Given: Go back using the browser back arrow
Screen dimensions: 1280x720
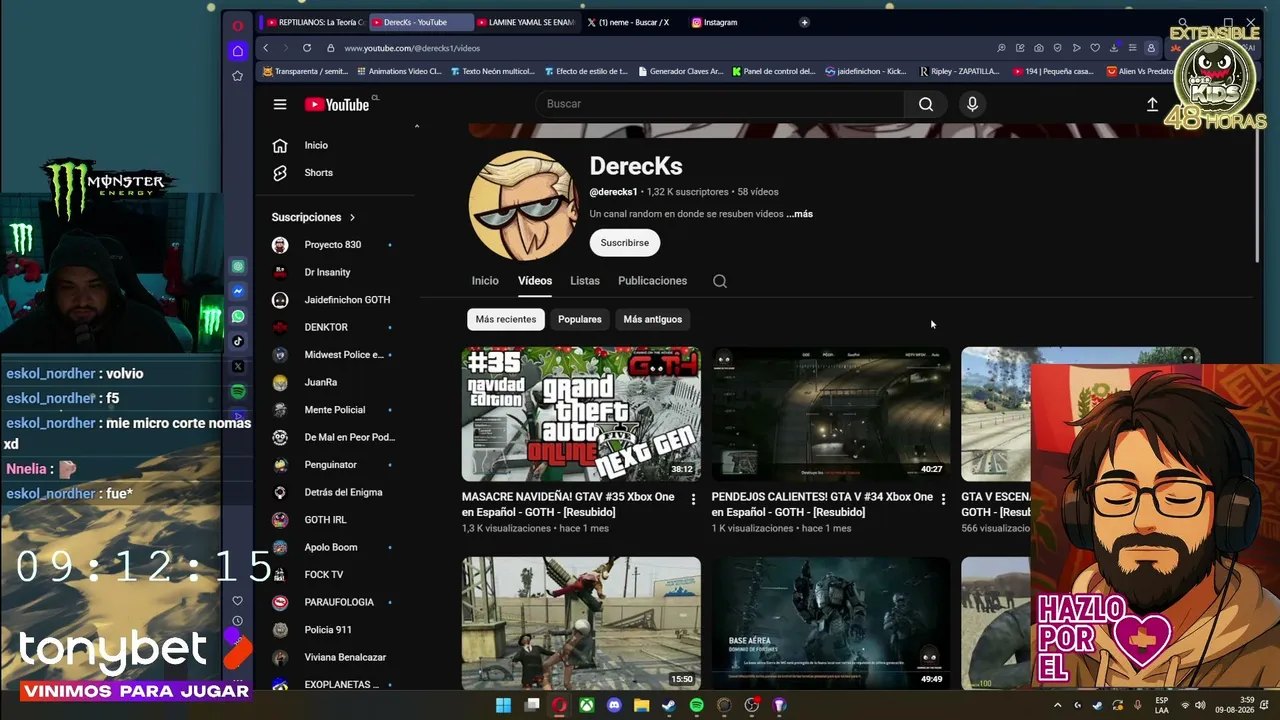Looking at the screenshot, I should pyautogui.click(x=265, y=48).
